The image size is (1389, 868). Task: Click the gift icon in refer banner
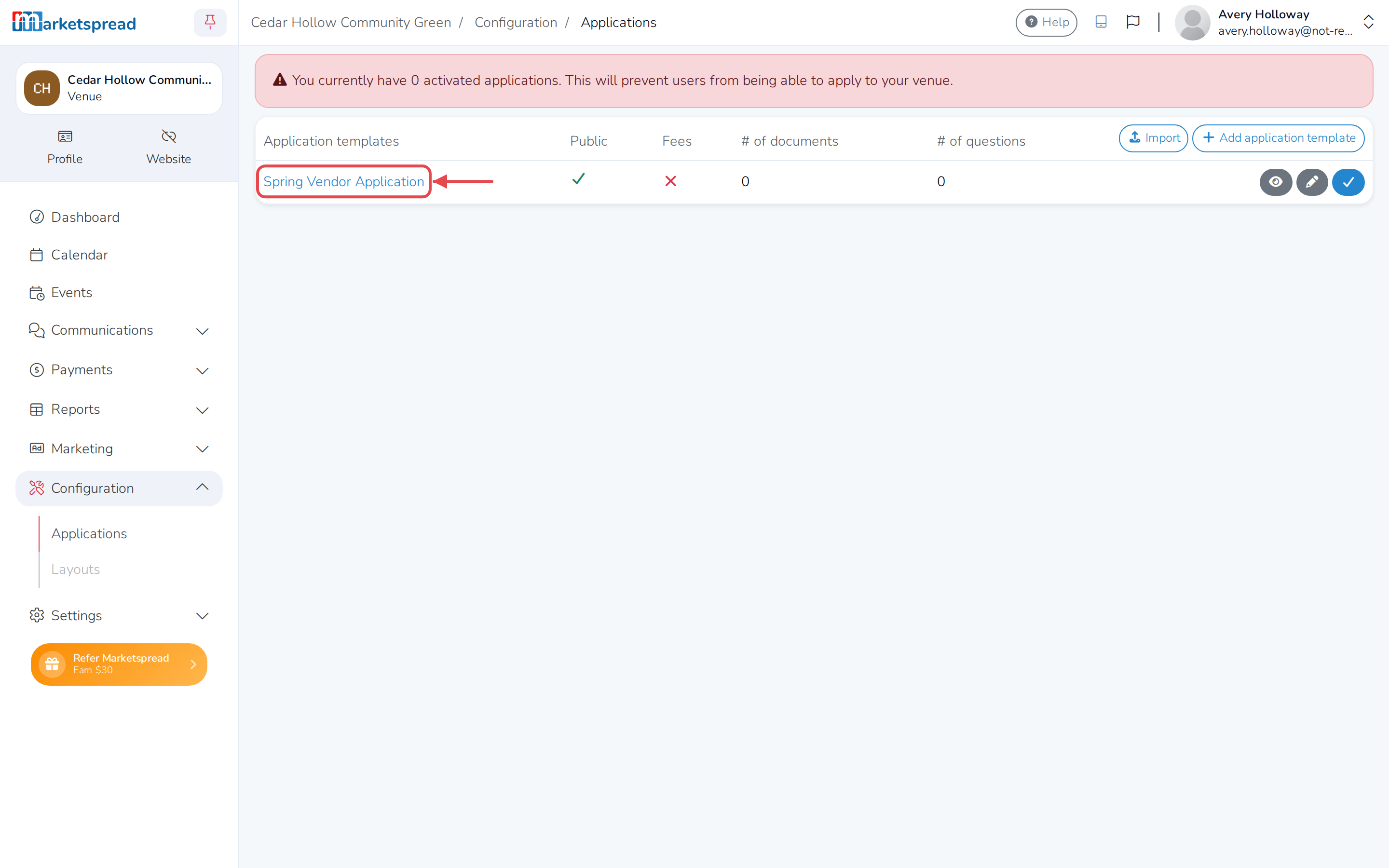click(52, 664)
